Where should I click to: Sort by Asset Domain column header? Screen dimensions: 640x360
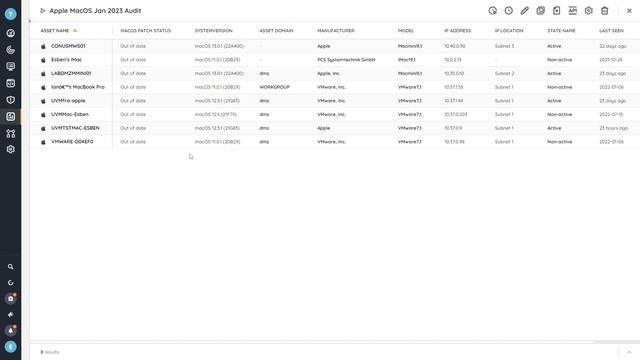coord(276,31)
